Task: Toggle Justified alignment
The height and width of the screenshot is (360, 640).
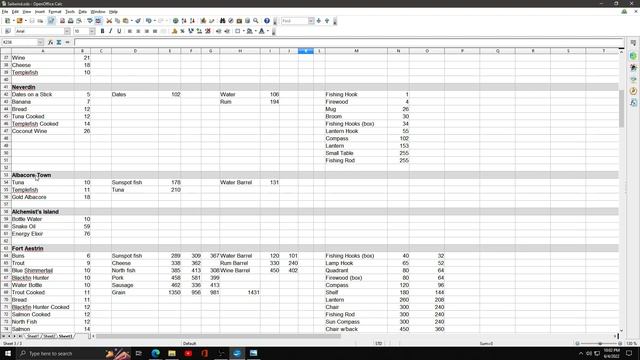Action: [155, 31]
